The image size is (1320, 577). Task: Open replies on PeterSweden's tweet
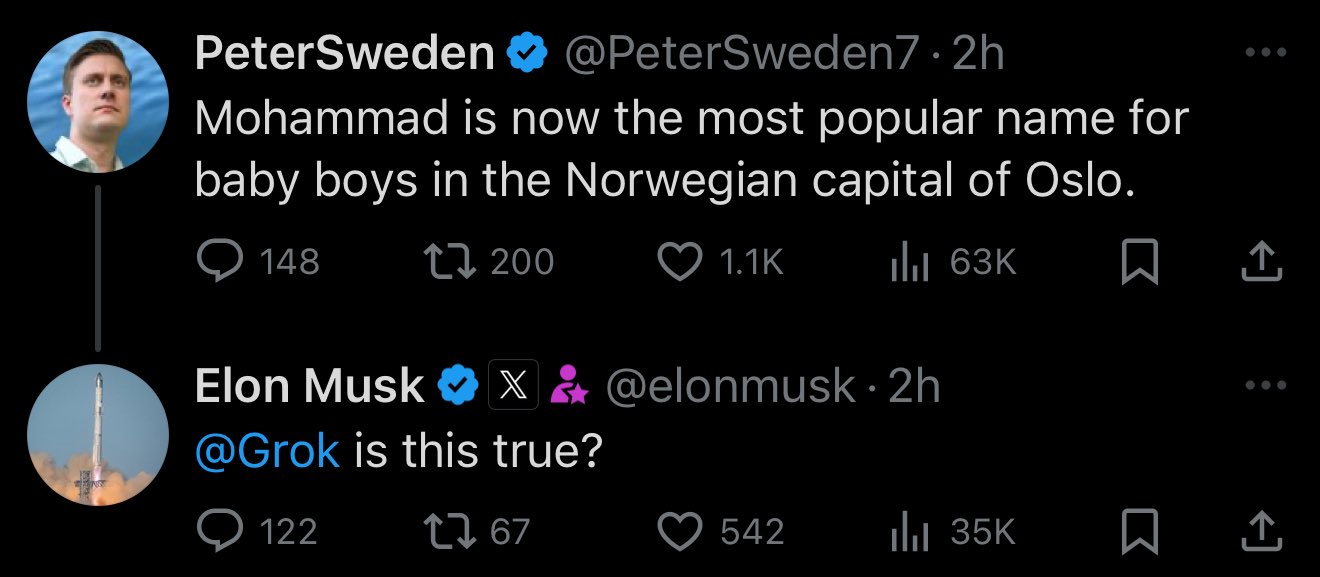tap(257, 262)
